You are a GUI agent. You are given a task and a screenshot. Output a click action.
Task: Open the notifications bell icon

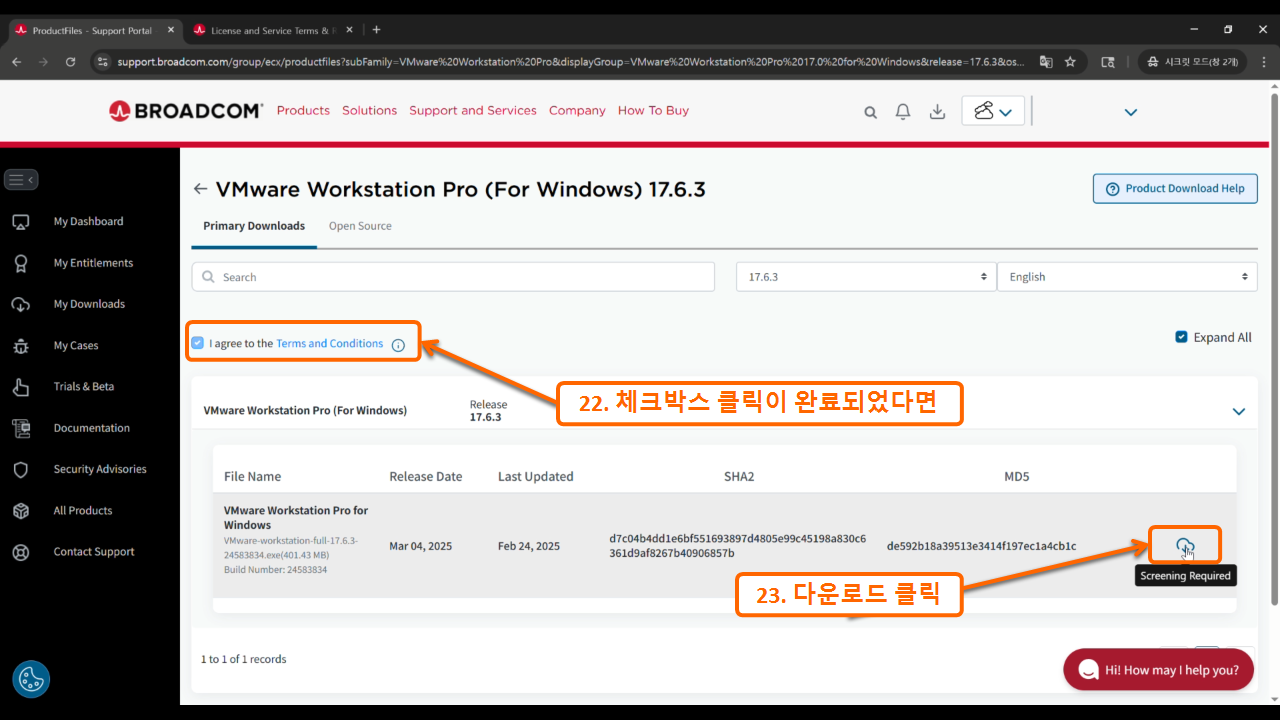click(x=903, y=111)
